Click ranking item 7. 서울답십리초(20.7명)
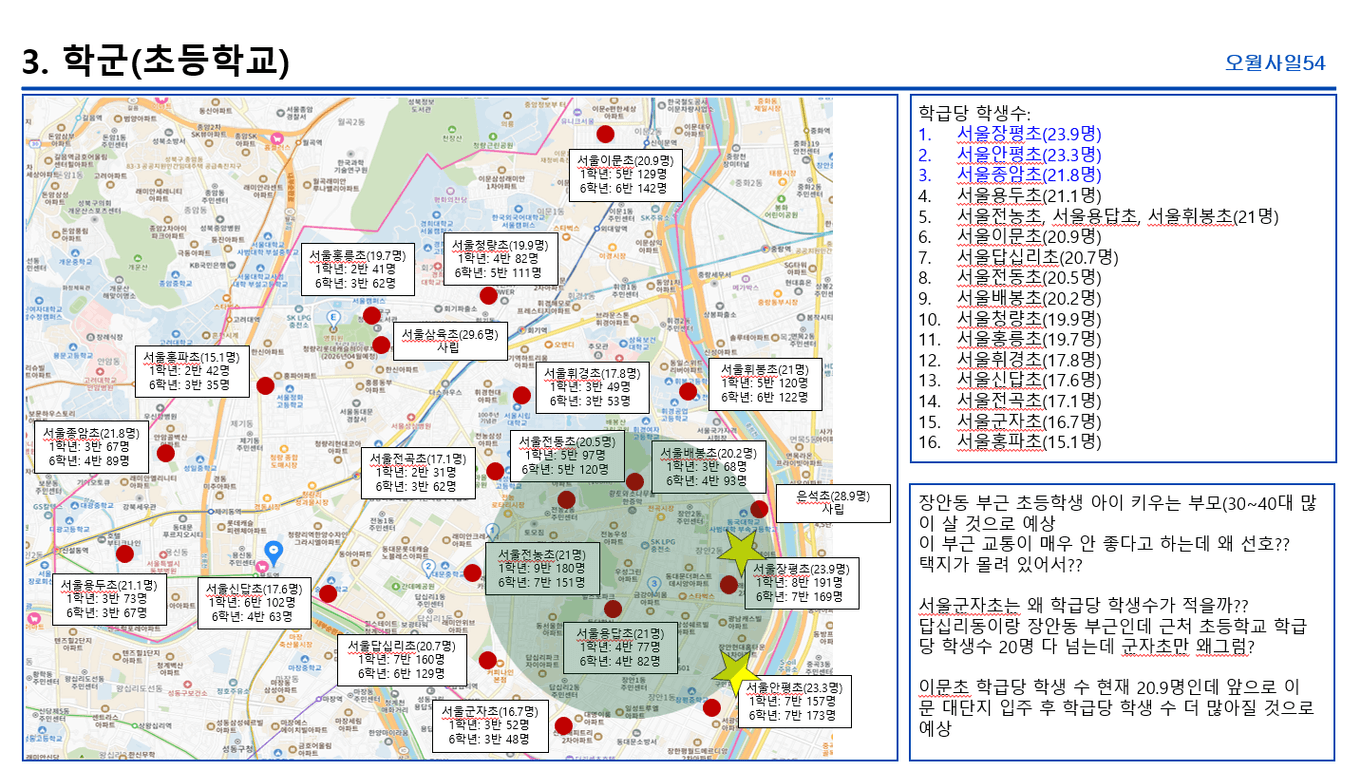1361x766 pixels. coord(1018,256)
